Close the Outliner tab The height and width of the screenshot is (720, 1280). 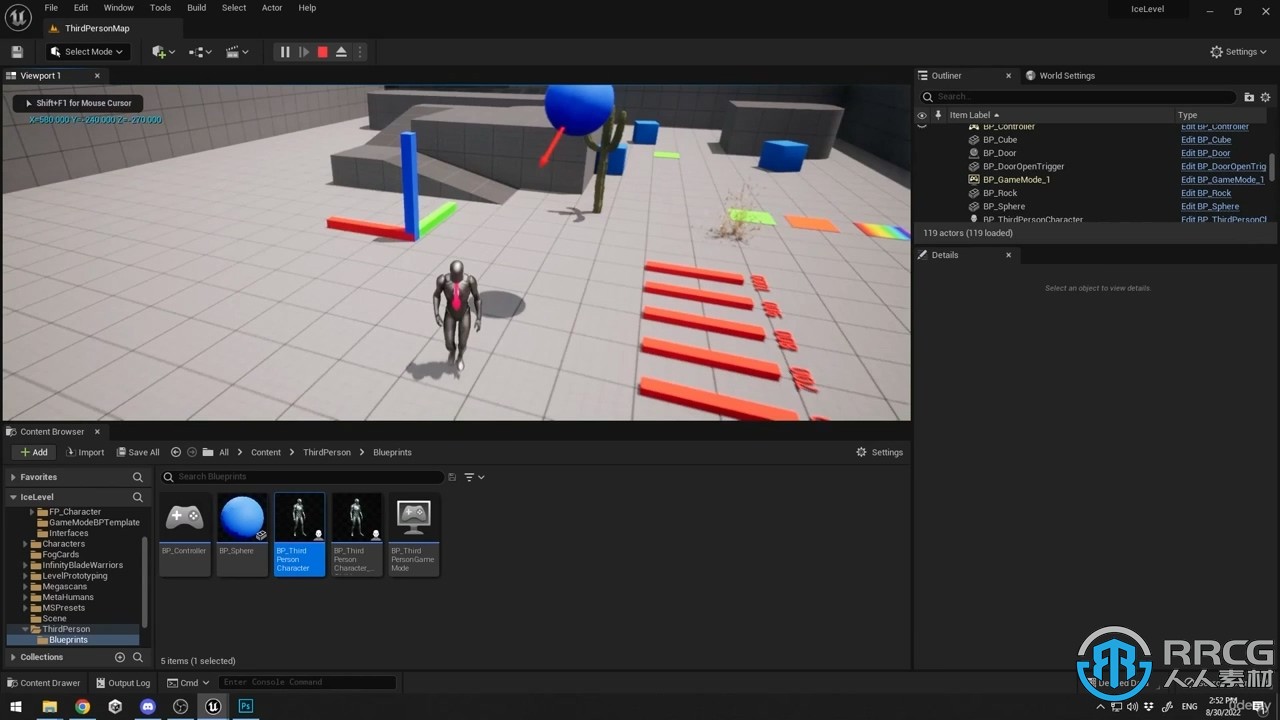coord(1008,76)
